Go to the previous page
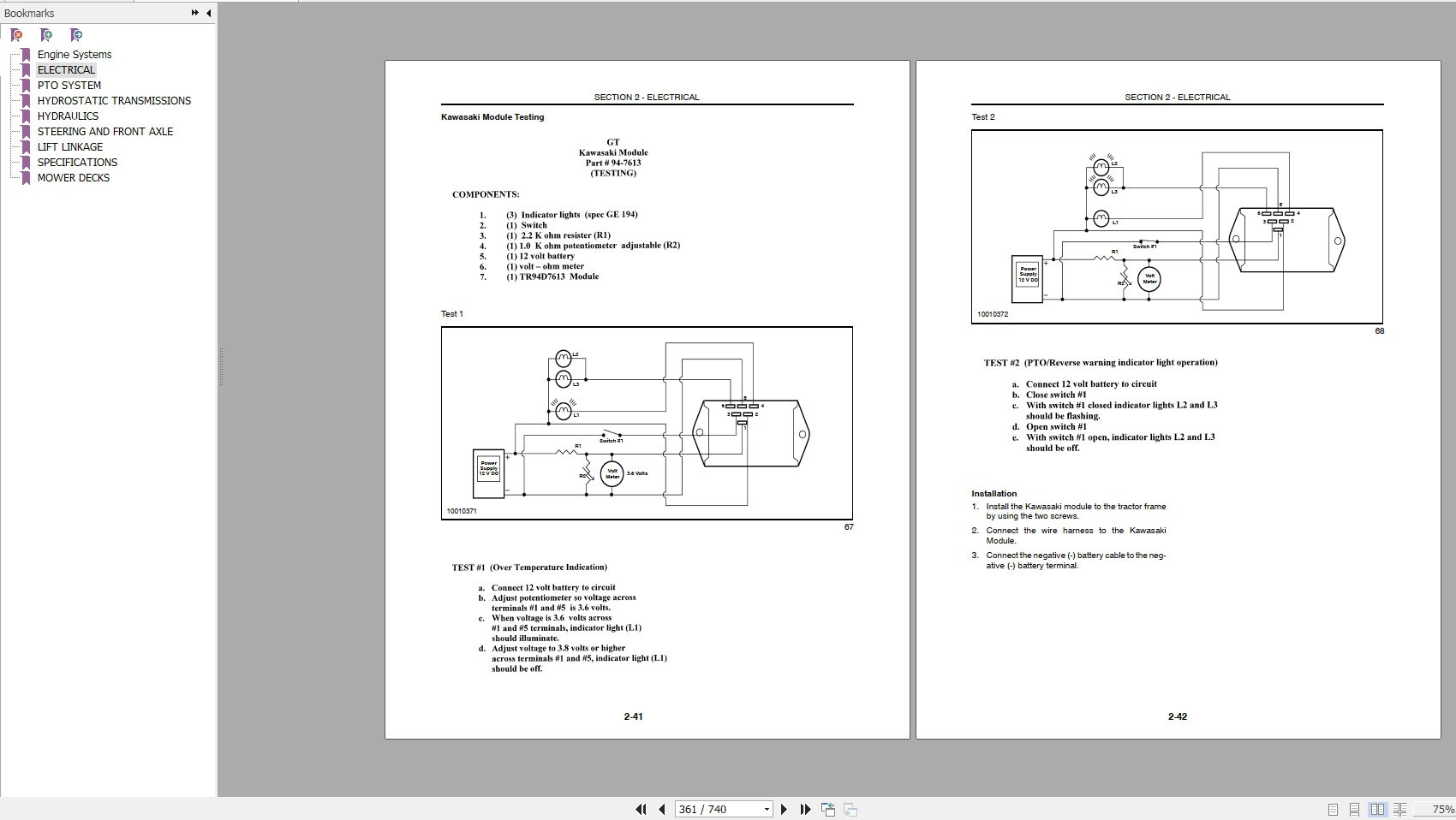Image resolution: width=1456 pixels, height=820 pixels. pyautogui.click(x=662, y=809)
